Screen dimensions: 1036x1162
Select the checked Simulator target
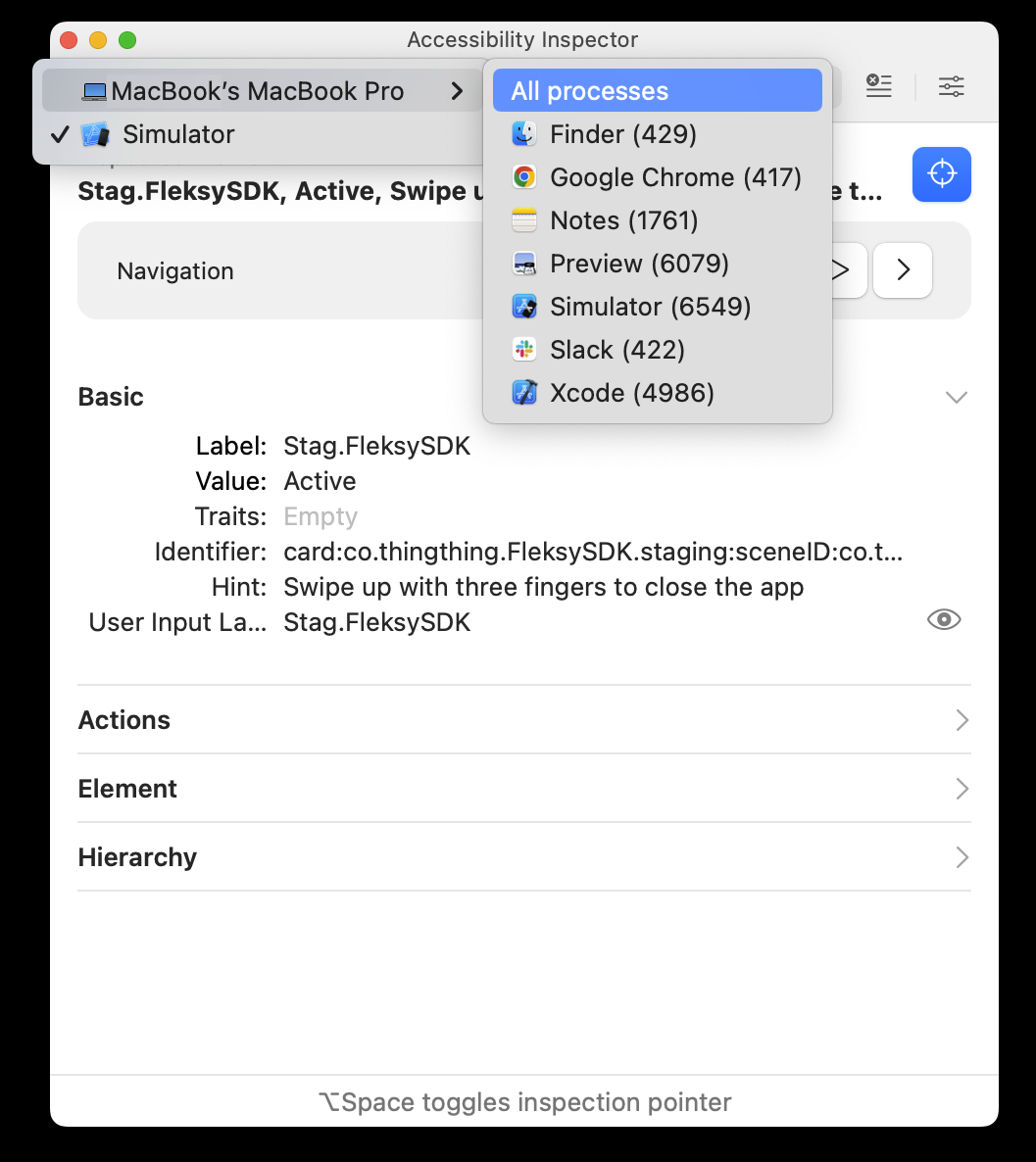pyautogui.click(x=177, y=134)
